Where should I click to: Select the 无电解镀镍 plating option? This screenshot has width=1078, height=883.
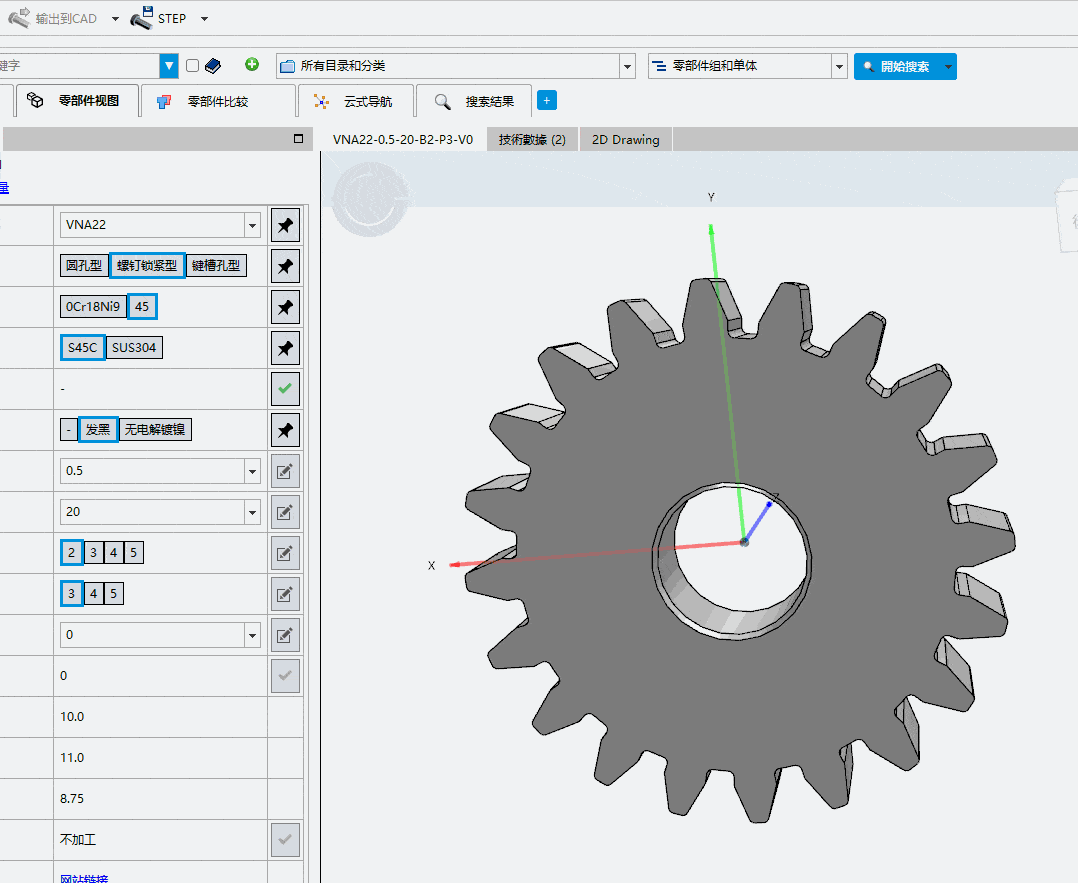155,430
